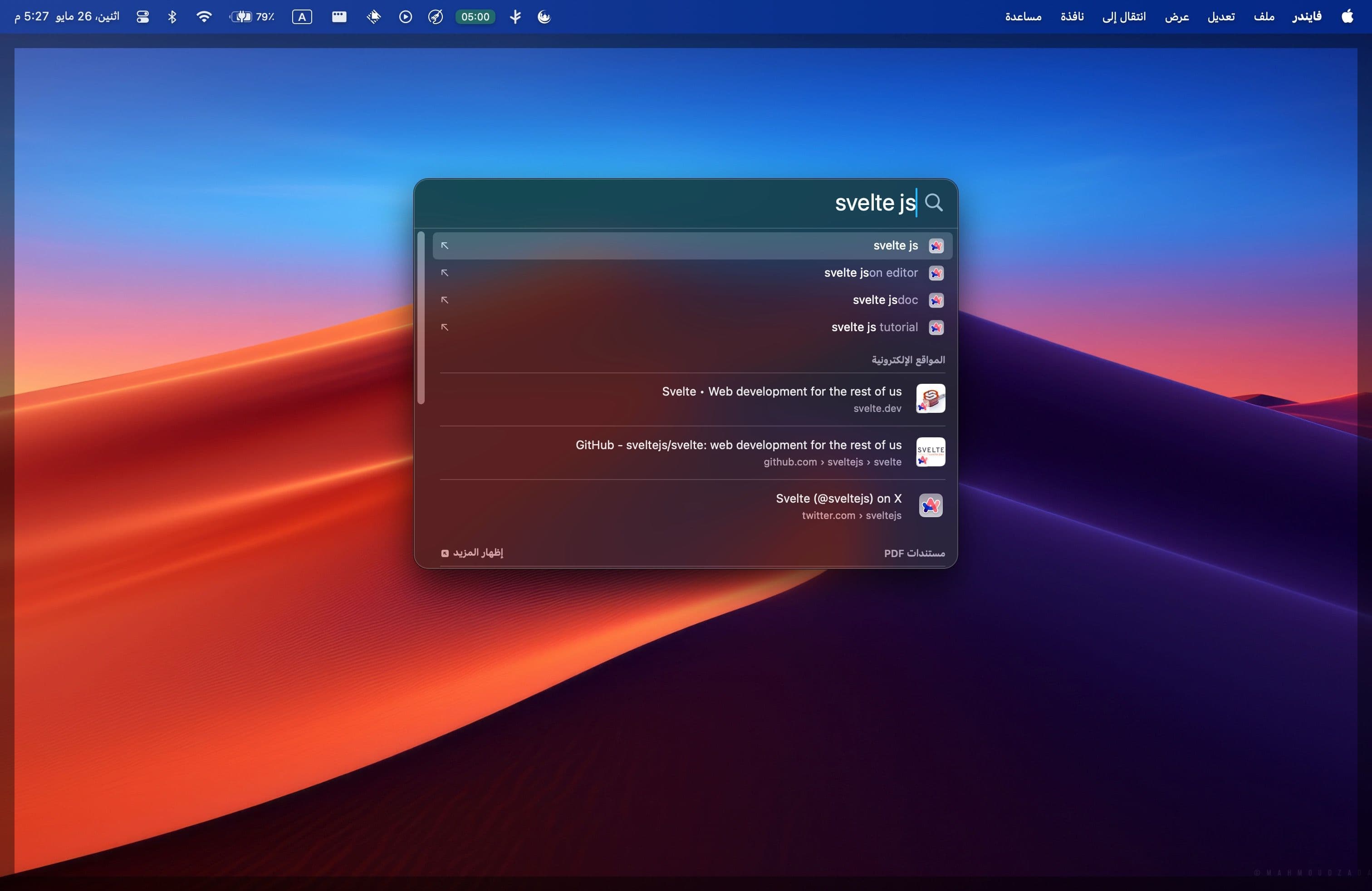Viewport: 1372px width, 891px height.
Task: Open the Apple menu icon
Action: 1347,17
